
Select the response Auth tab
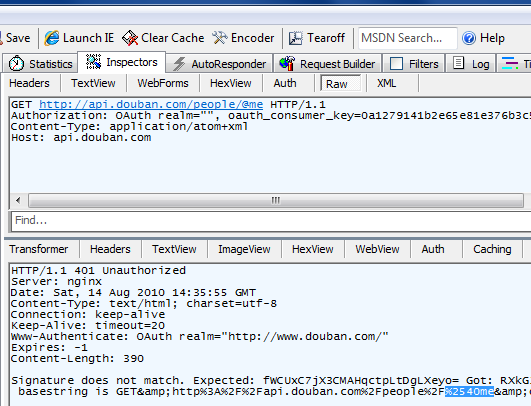[433, 249]
